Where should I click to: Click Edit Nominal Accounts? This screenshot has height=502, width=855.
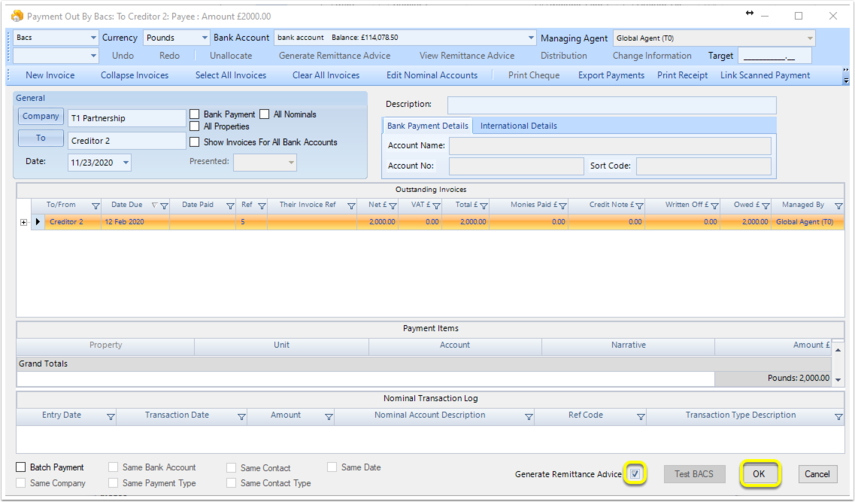tap(432, 75)
